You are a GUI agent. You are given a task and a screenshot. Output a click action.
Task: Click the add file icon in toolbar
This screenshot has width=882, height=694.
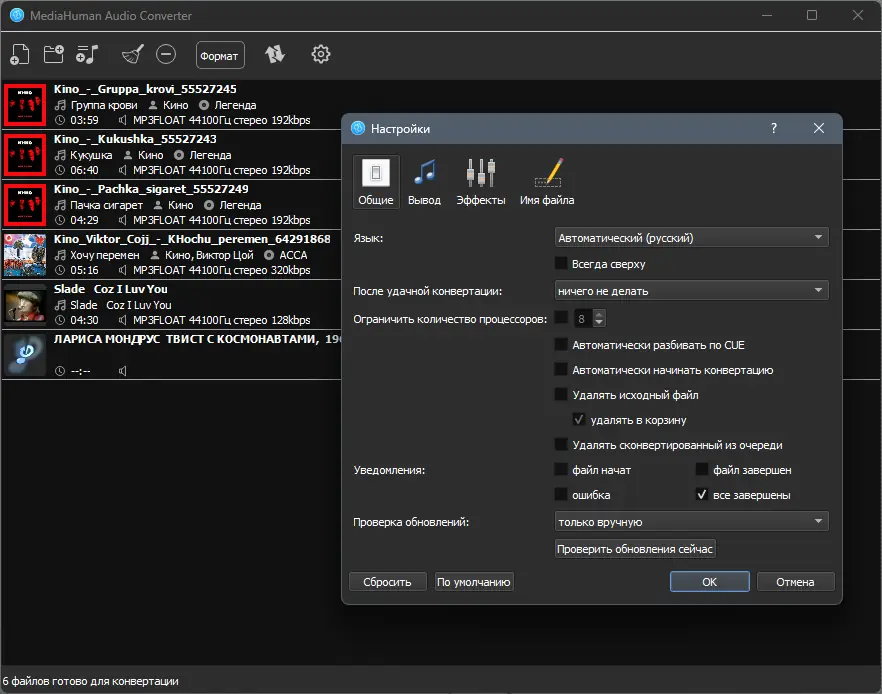[20, 55]
